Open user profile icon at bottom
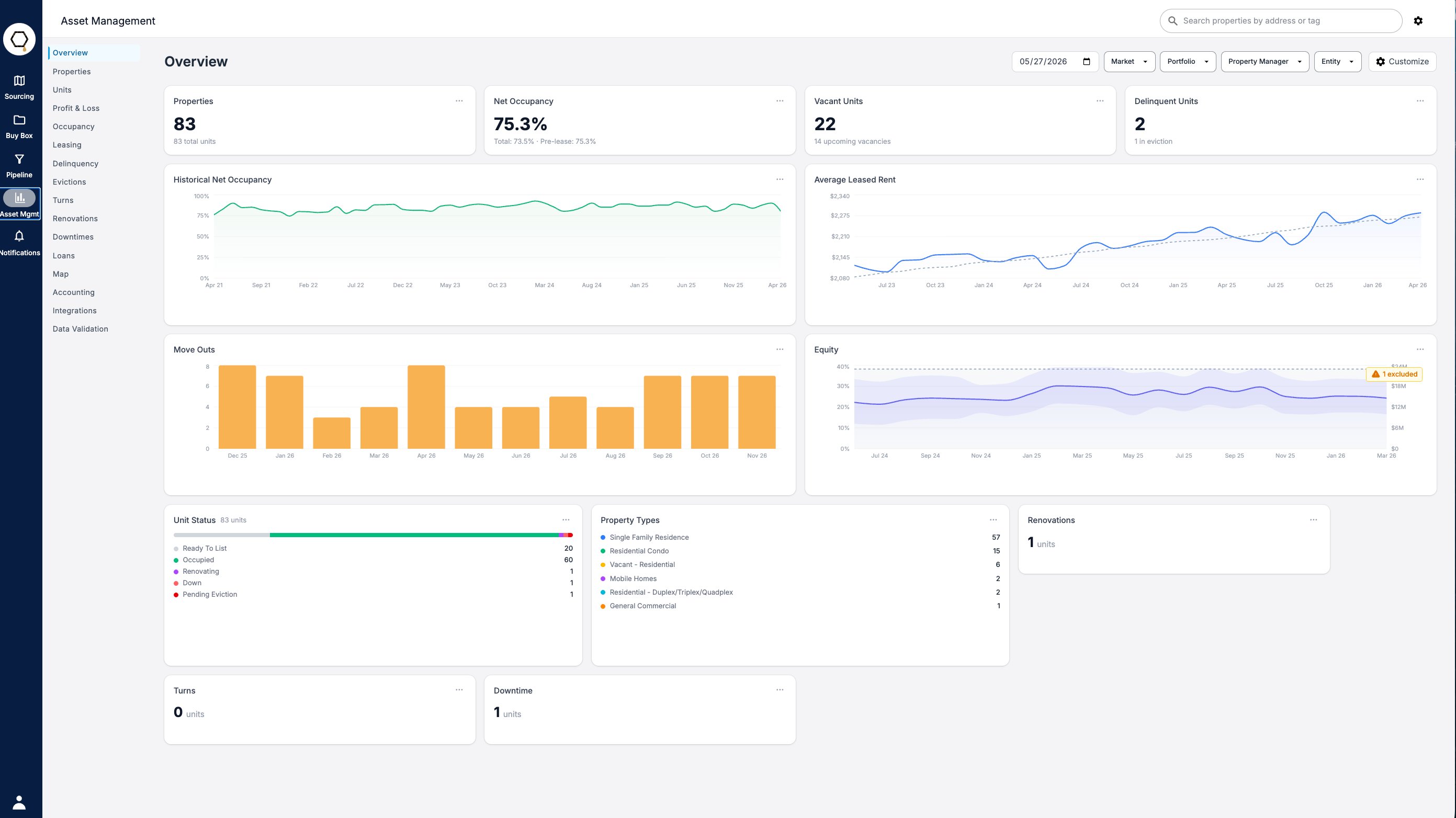This screenshot has height=818, width=1456. (x=19, y=802)
